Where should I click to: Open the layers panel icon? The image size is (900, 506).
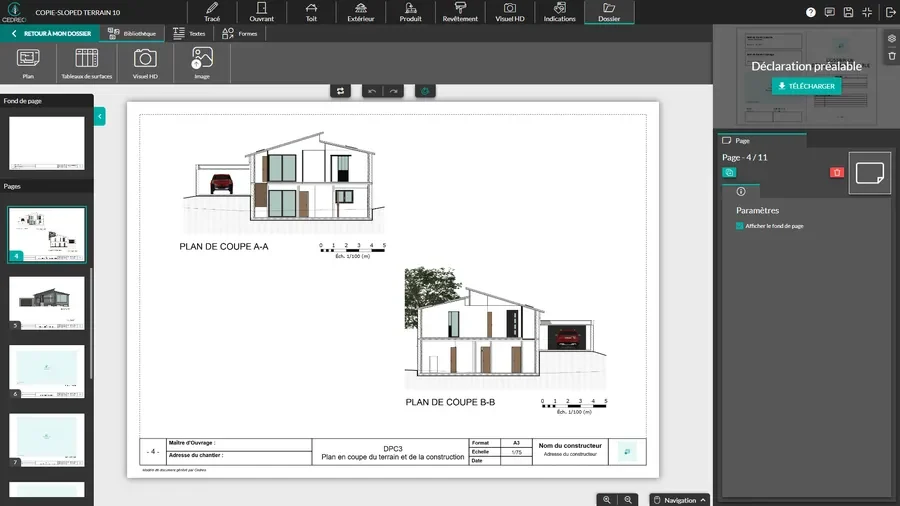point(891,39)
